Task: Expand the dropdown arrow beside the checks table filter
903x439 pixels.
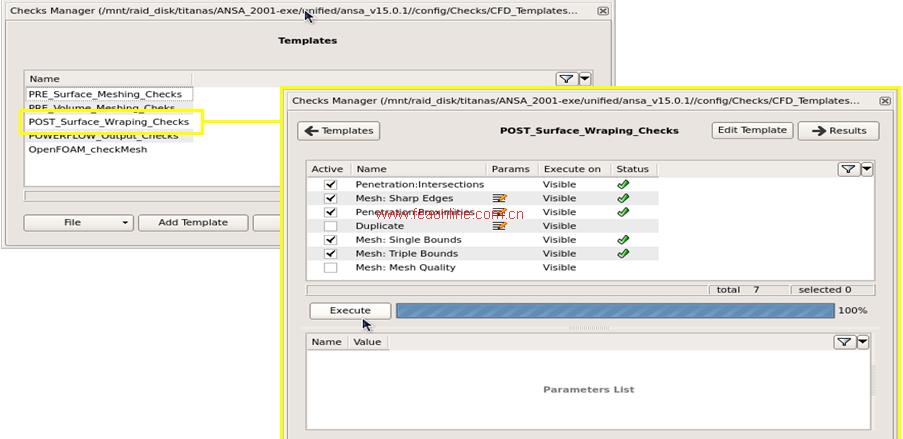Action: pos(867,169)
